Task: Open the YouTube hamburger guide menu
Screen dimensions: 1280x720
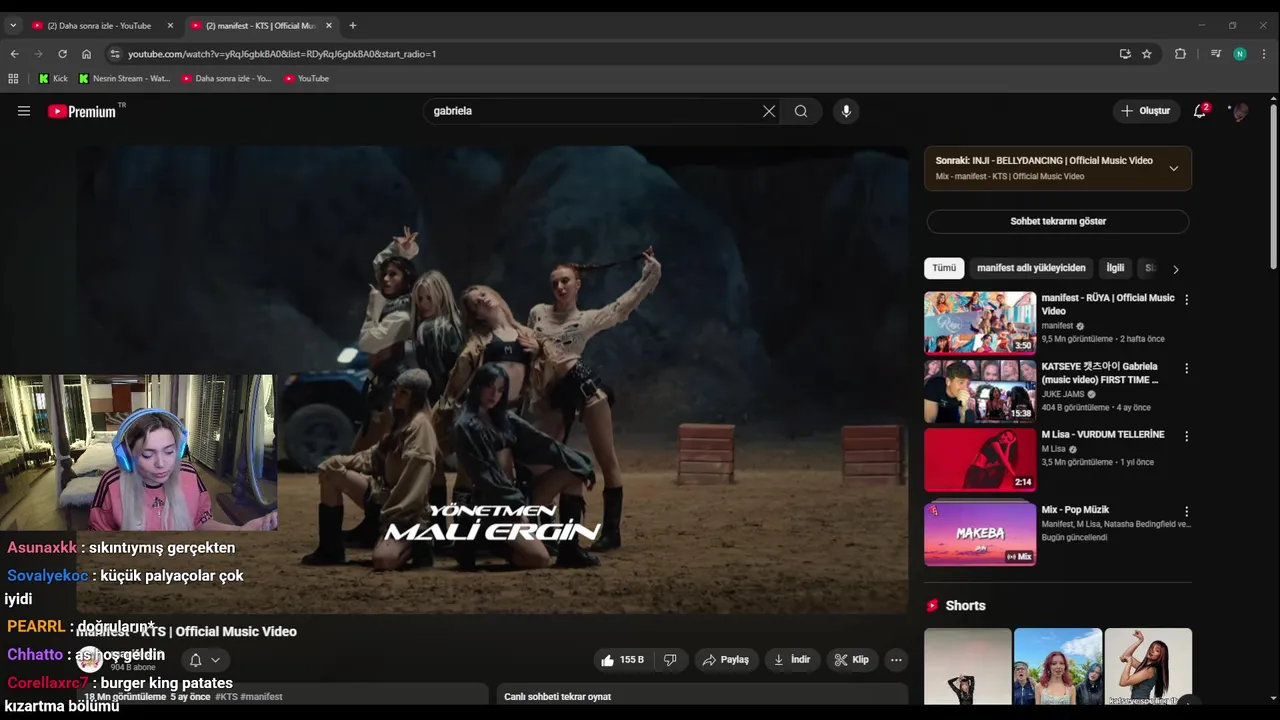Action: tap(24, 111)
